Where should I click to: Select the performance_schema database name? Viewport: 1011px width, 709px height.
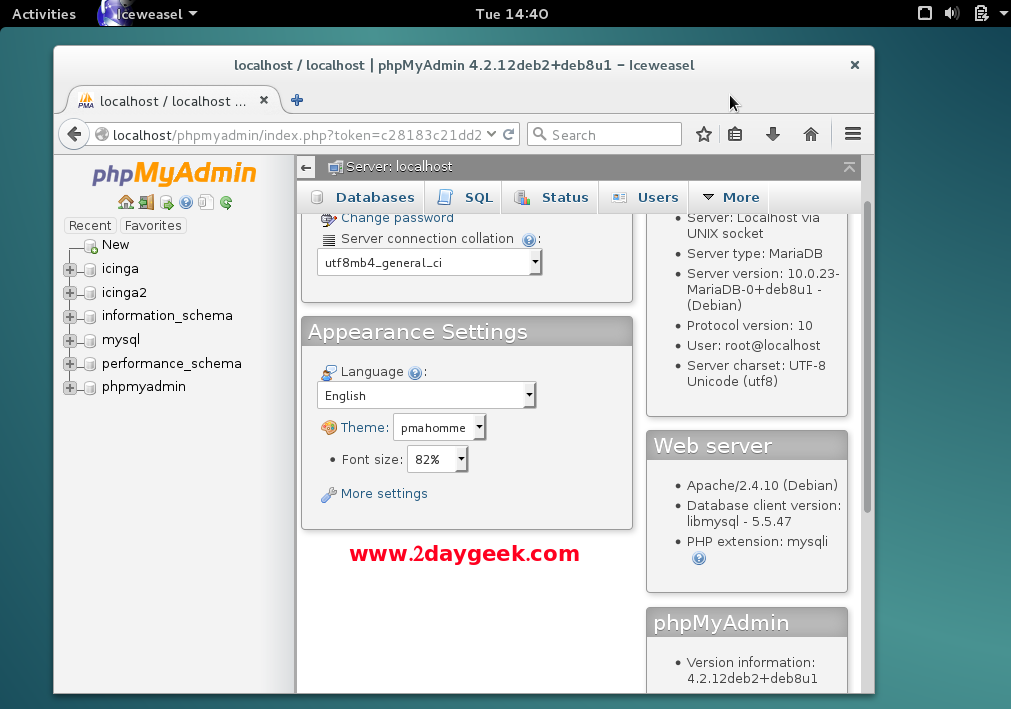(x=172, y=364)
